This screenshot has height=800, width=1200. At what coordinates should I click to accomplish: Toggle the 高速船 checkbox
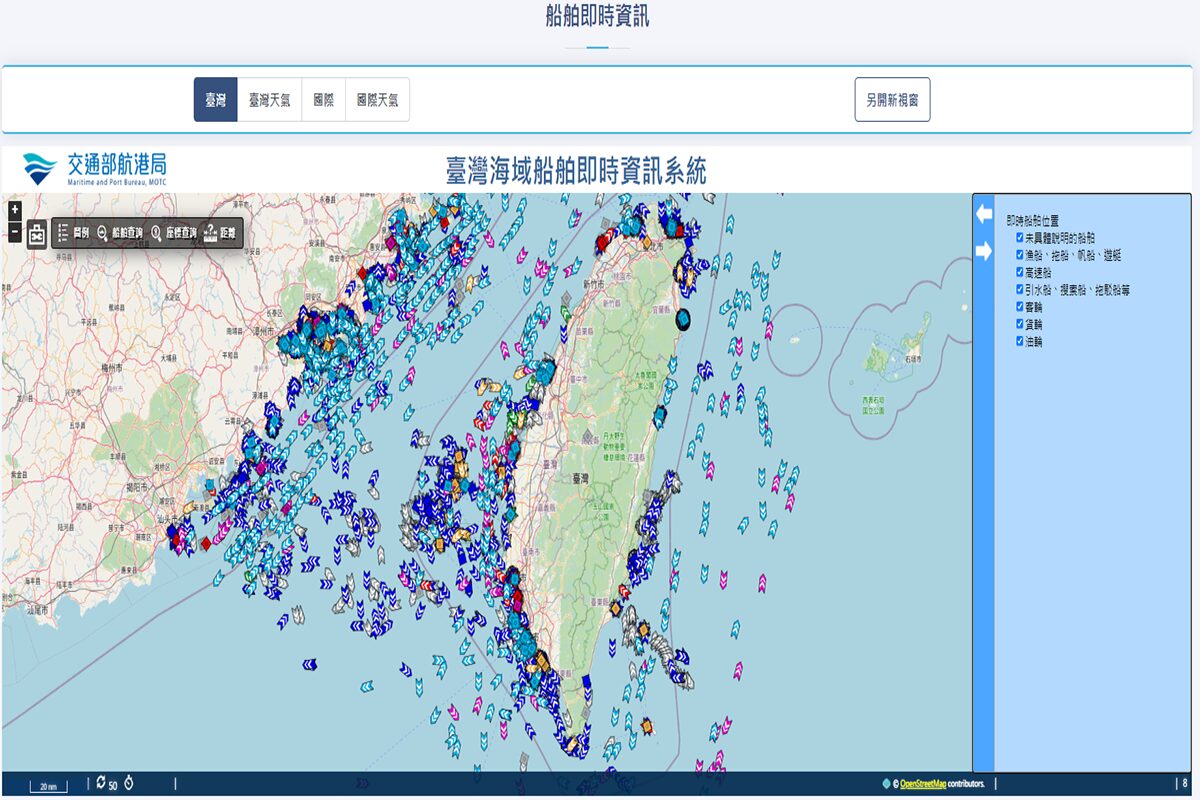(1020, 272)
